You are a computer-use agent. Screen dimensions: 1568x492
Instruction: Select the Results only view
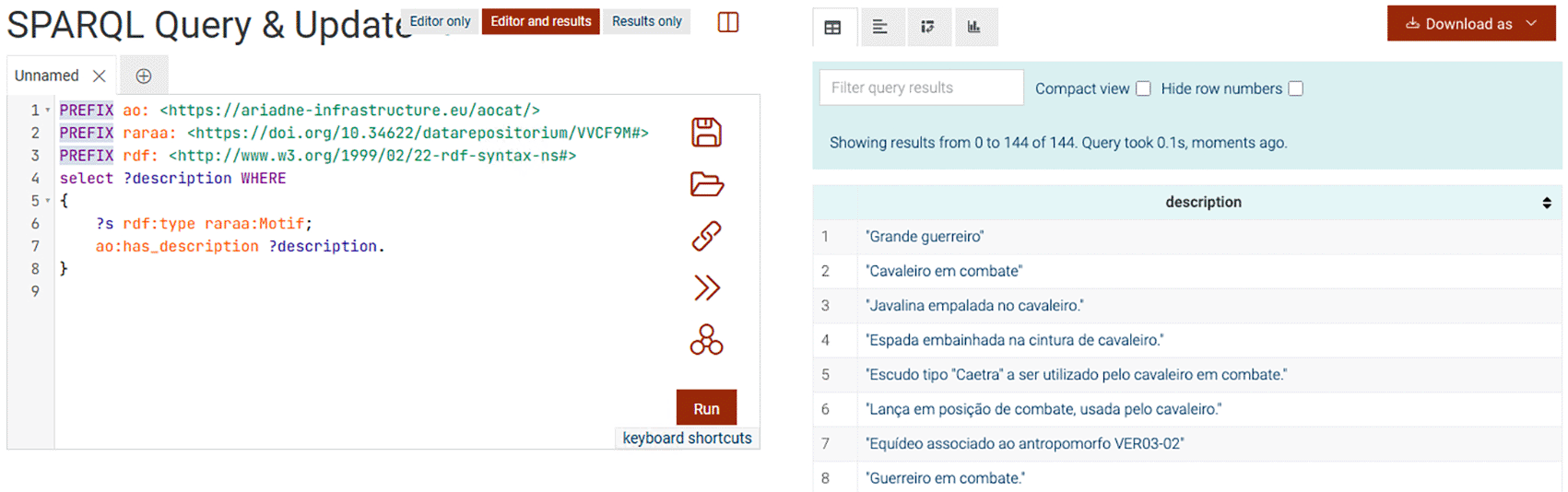point(647,21)
